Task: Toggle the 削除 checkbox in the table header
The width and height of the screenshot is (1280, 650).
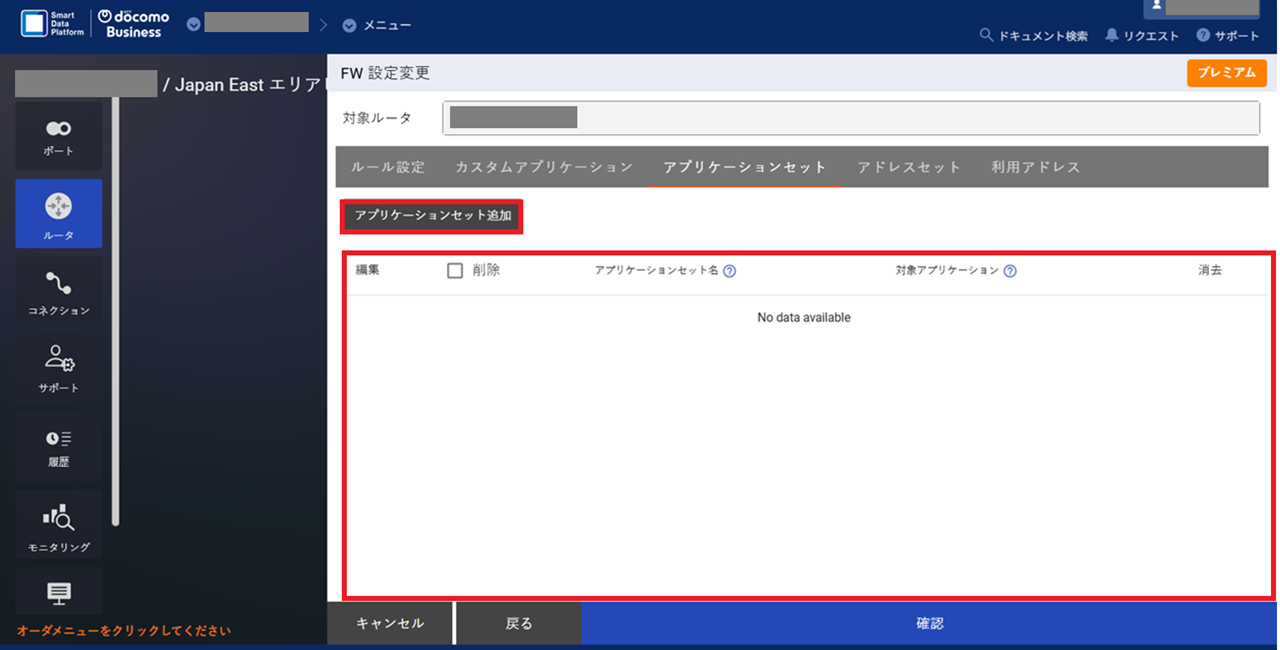Action: (x=455, y=270)
